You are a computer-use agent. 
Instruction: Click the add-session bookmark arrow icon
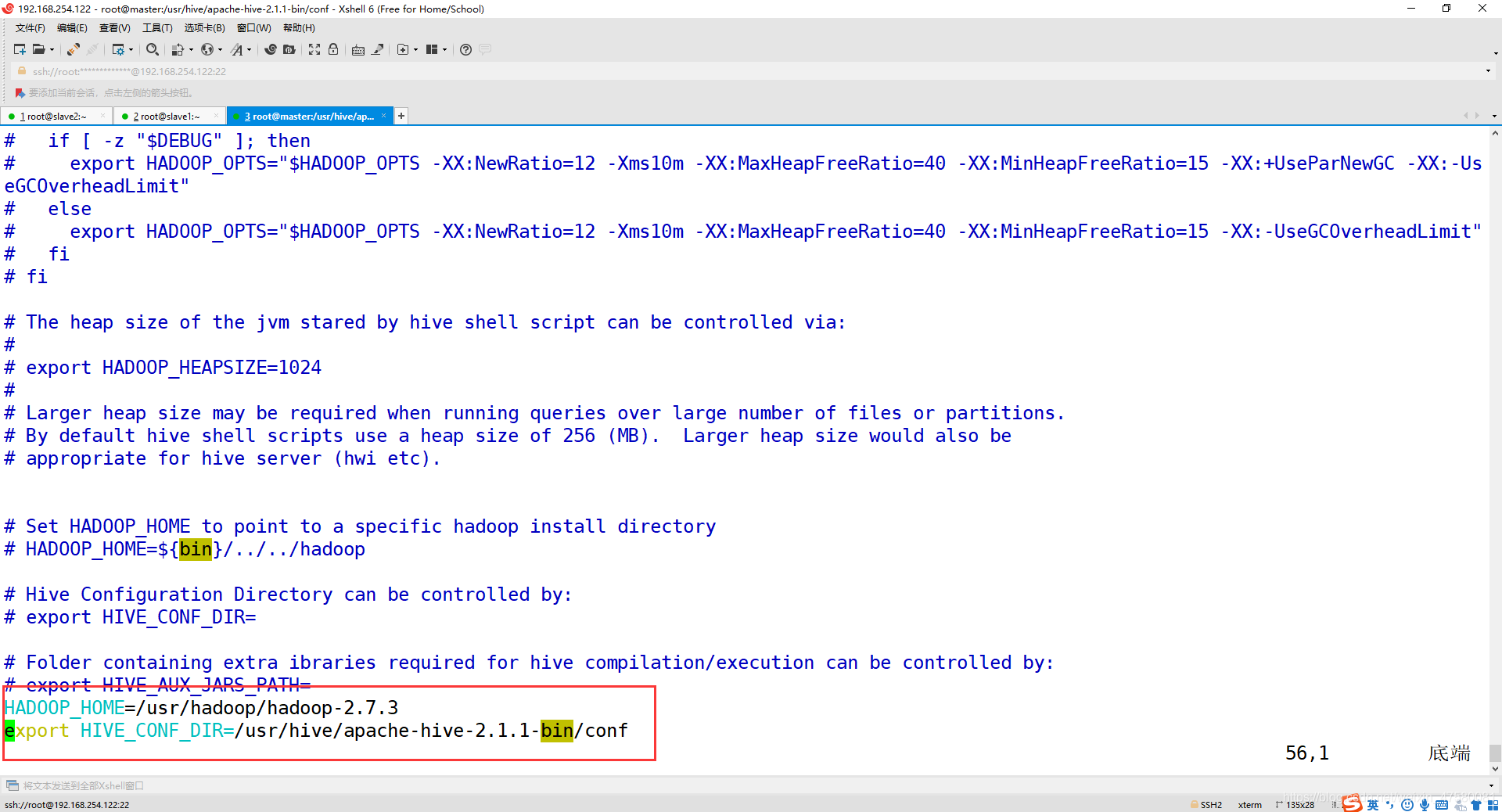pos(20,93)
